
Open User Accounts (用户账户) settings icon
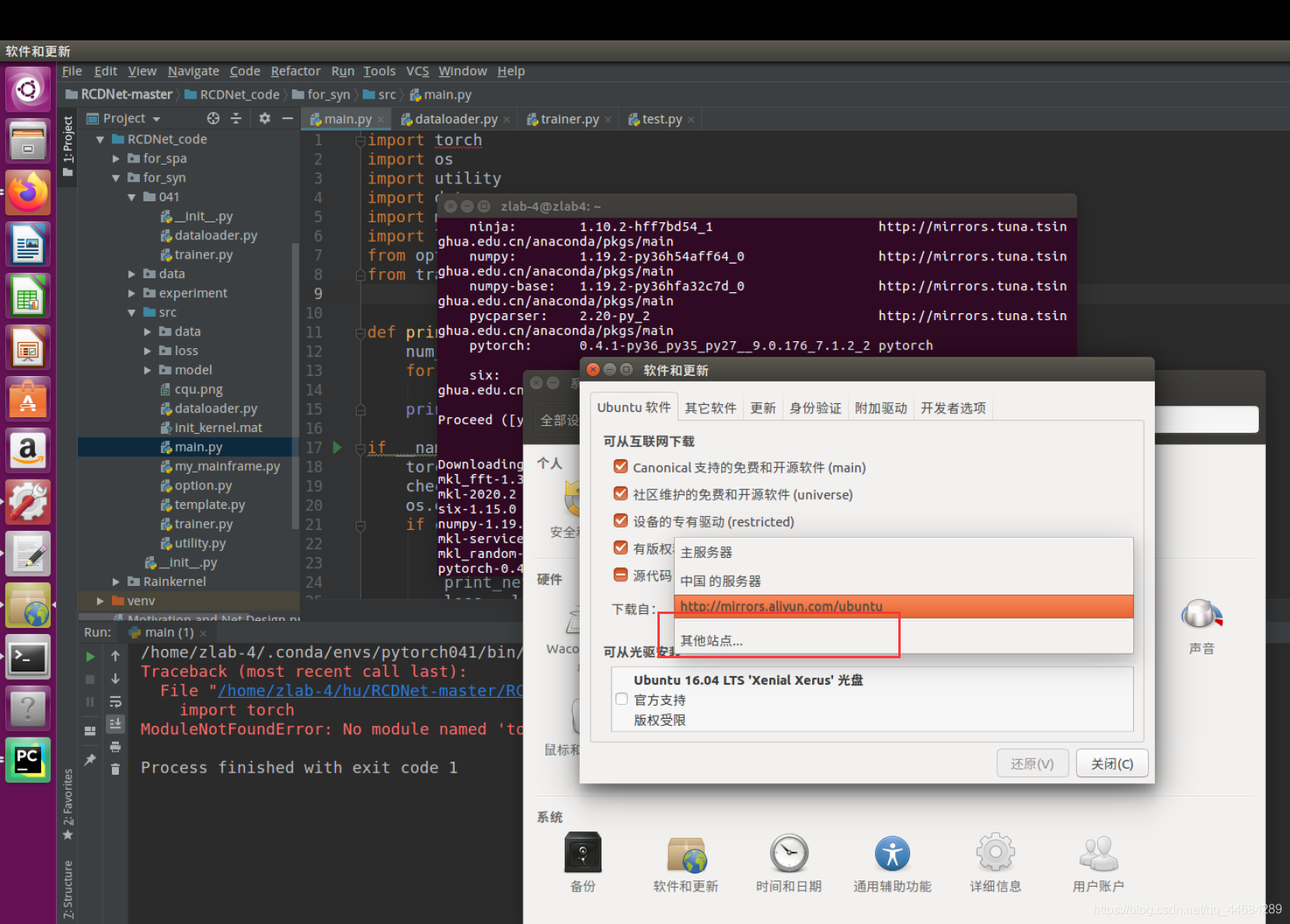pyautogui.click(x=1098, y=862)
